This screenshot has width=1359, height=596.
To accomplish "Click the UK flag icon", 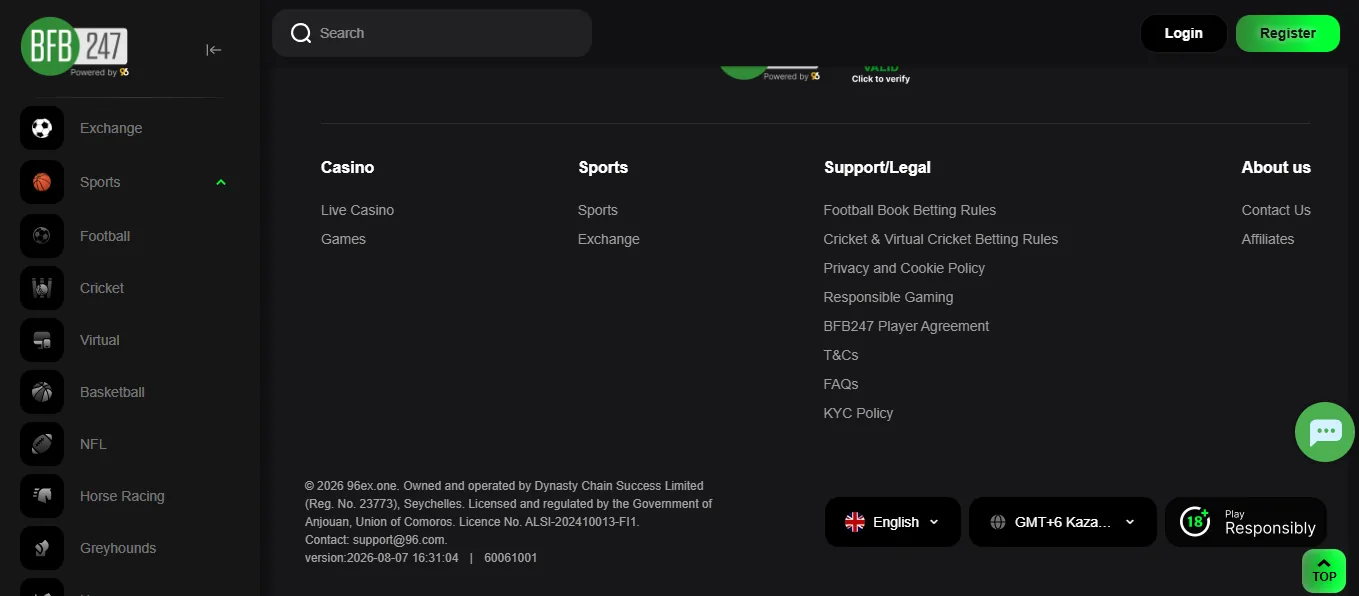I will [x=855, y=522].
